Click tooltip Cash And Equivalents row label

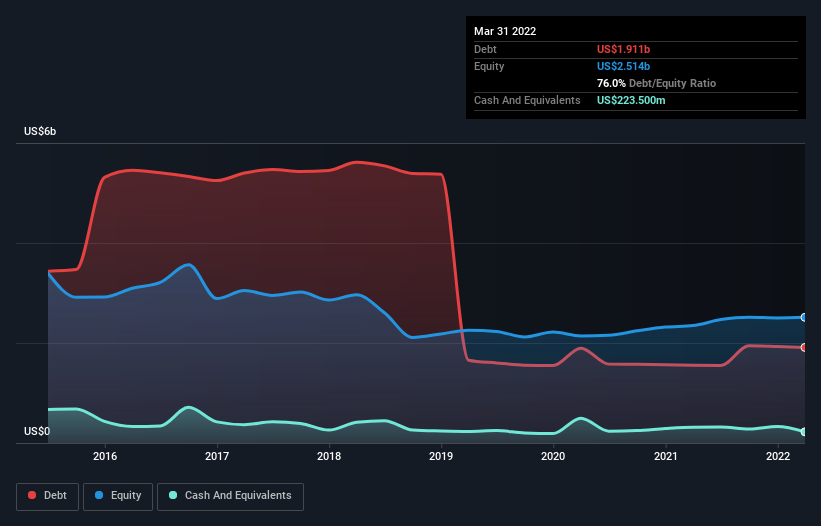(527, 100)
